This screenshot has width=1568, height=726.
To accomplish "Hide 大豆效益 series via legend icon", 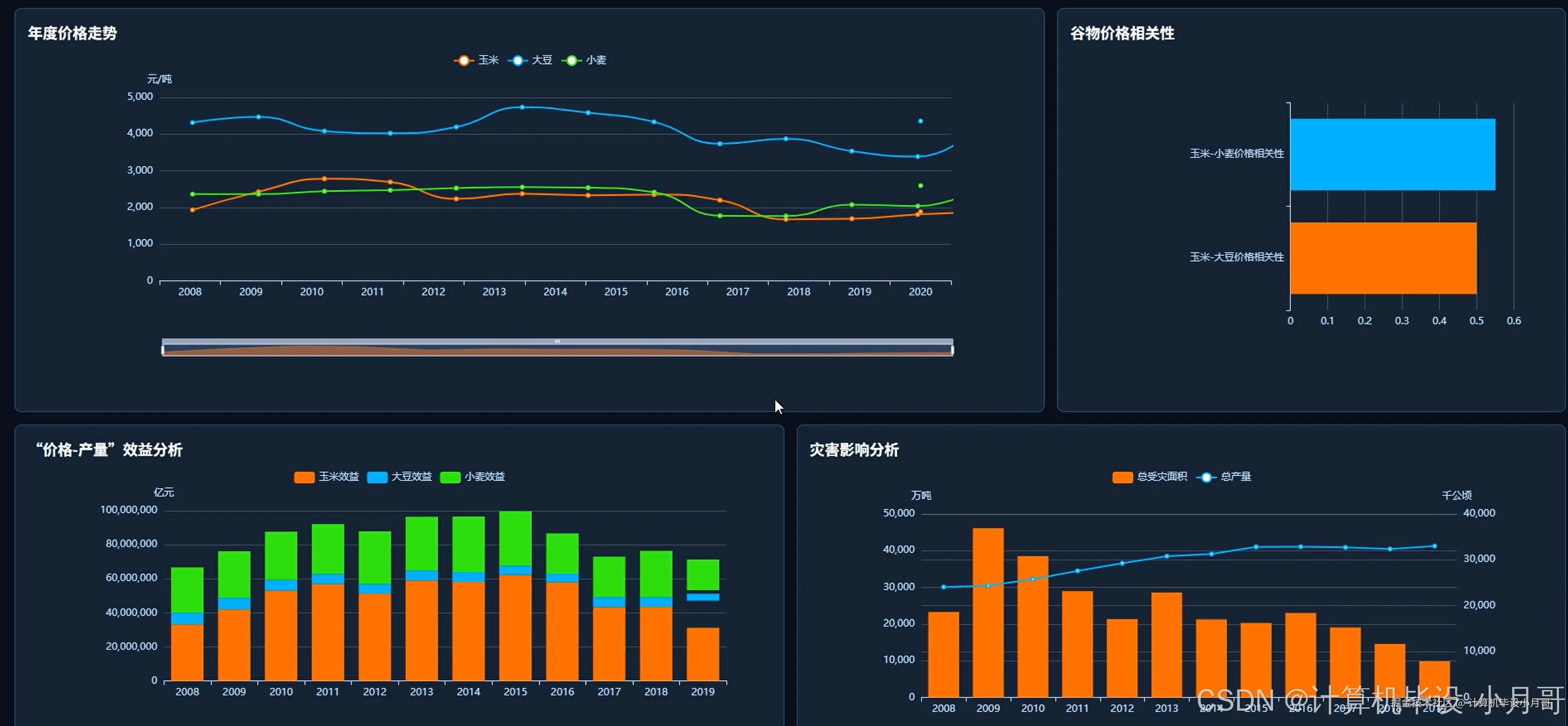I will [x=377, y=477].
